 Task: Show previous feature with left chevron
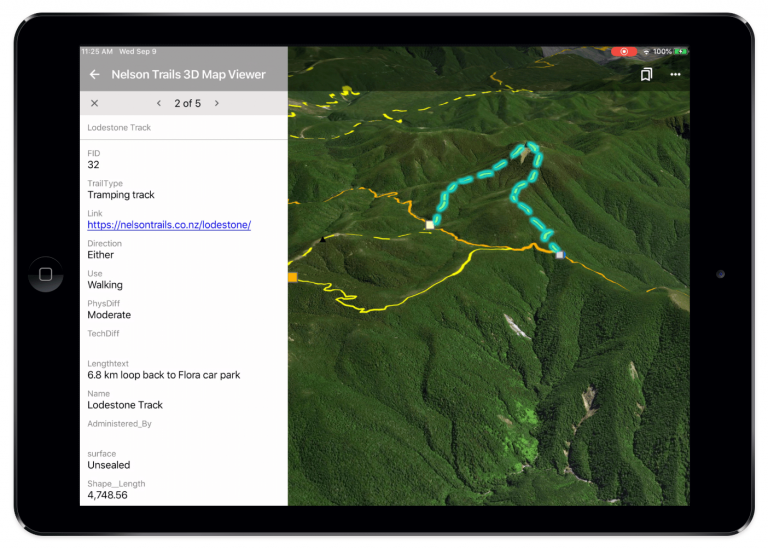pyautogui.click(x=159, y=103)
